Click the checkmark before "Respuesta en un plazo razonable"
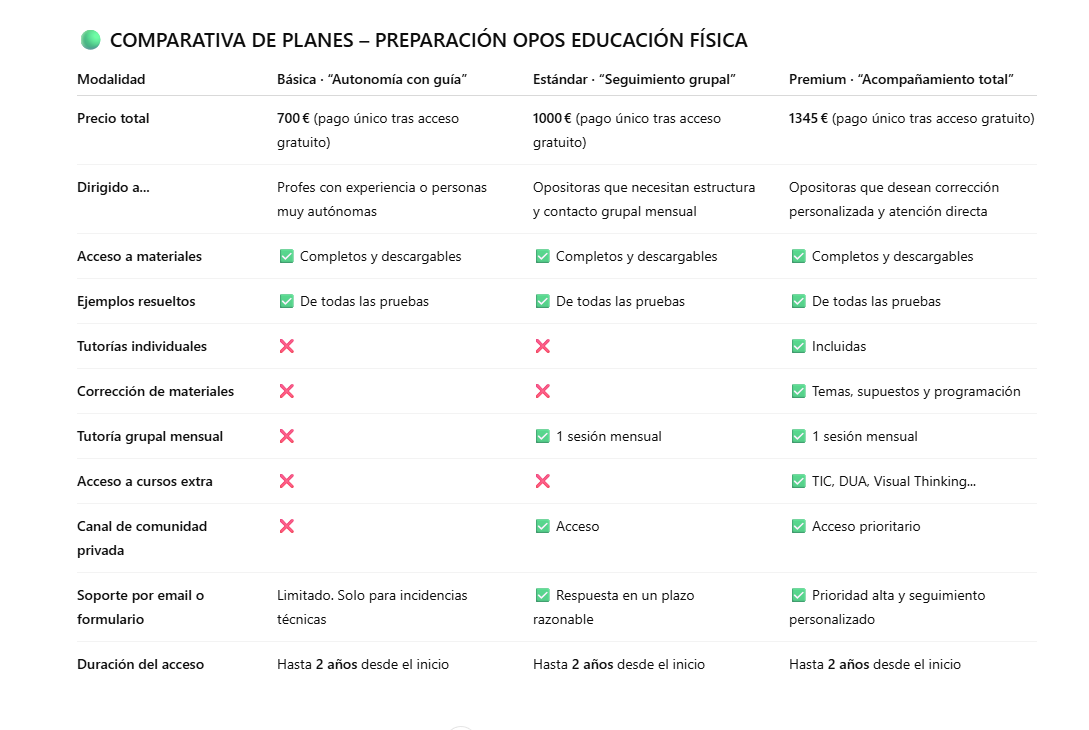This screenshot has height=730, width=1089. point(542,595)
